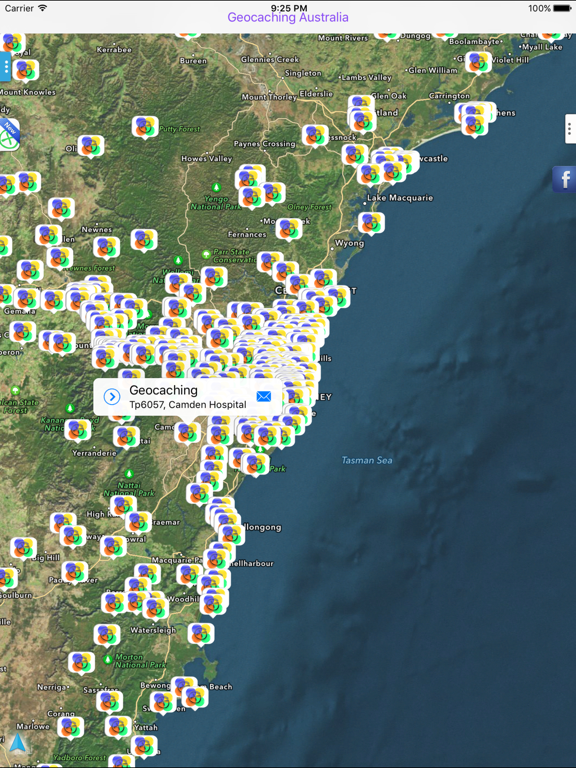
Task: Tap the 'Tp6057, Camden Hospital' callout subtitle
Action: 188,405
